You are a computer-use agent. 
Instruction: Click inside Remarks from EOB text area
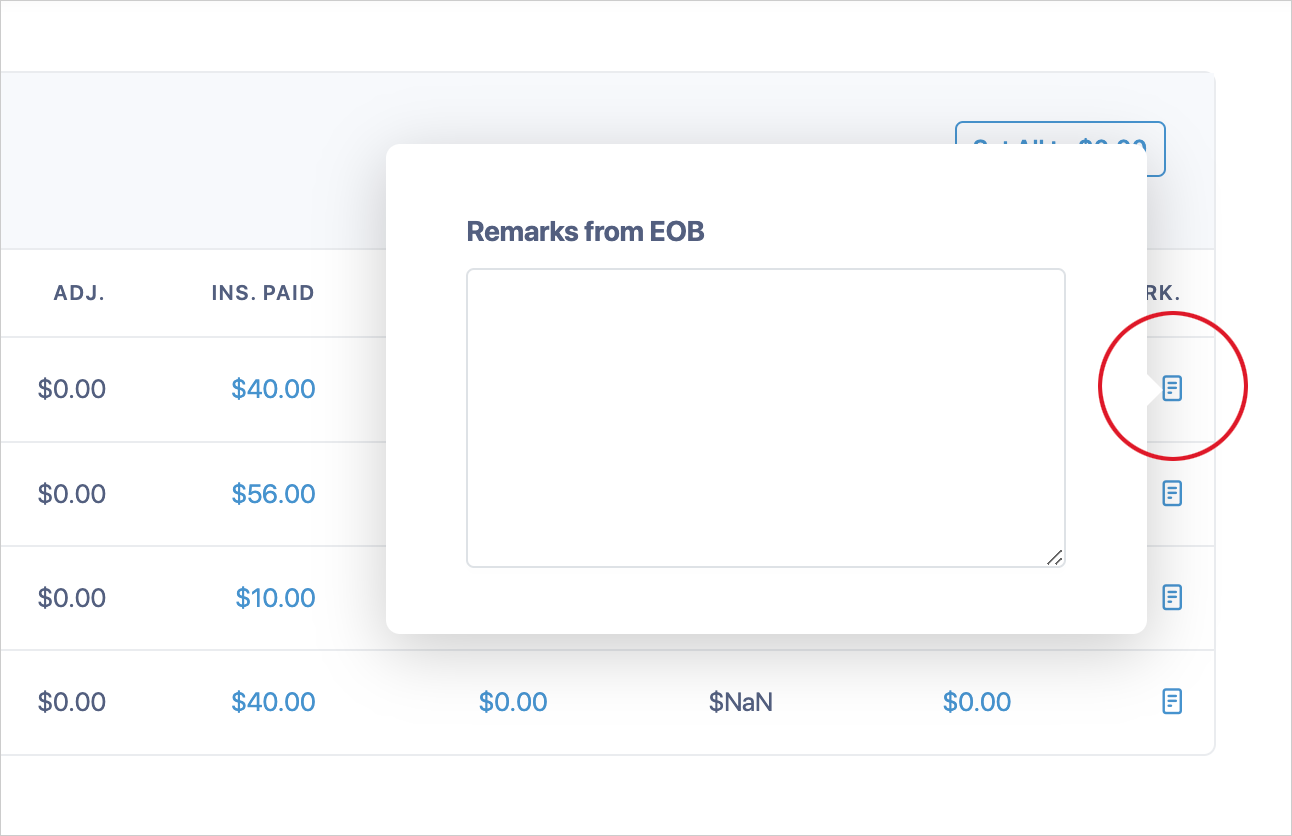point(765,417)
